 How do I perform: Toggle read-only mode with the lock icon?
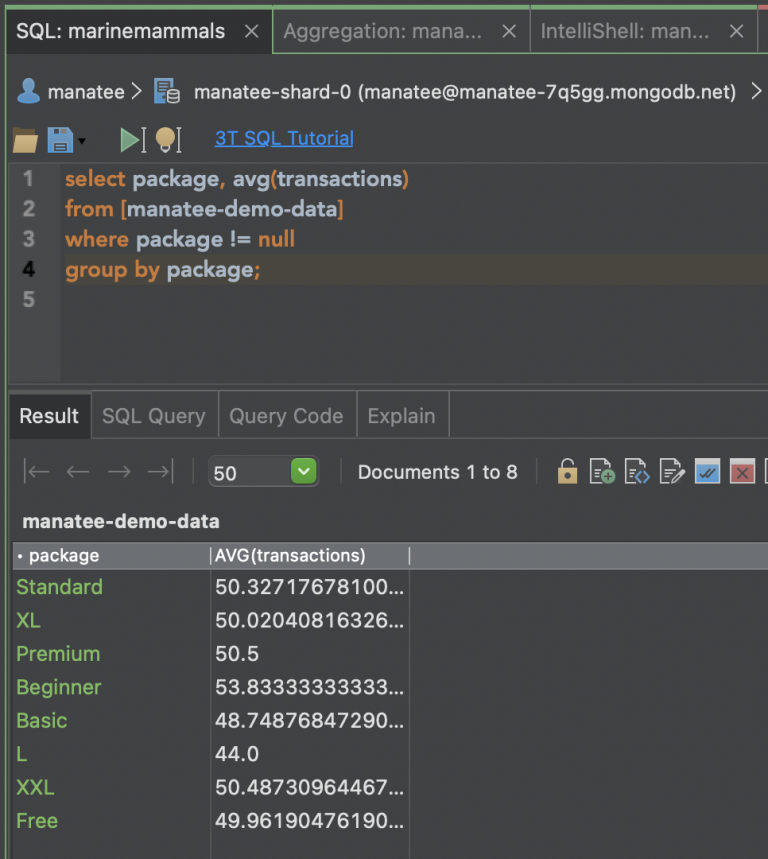pos(567,471)
